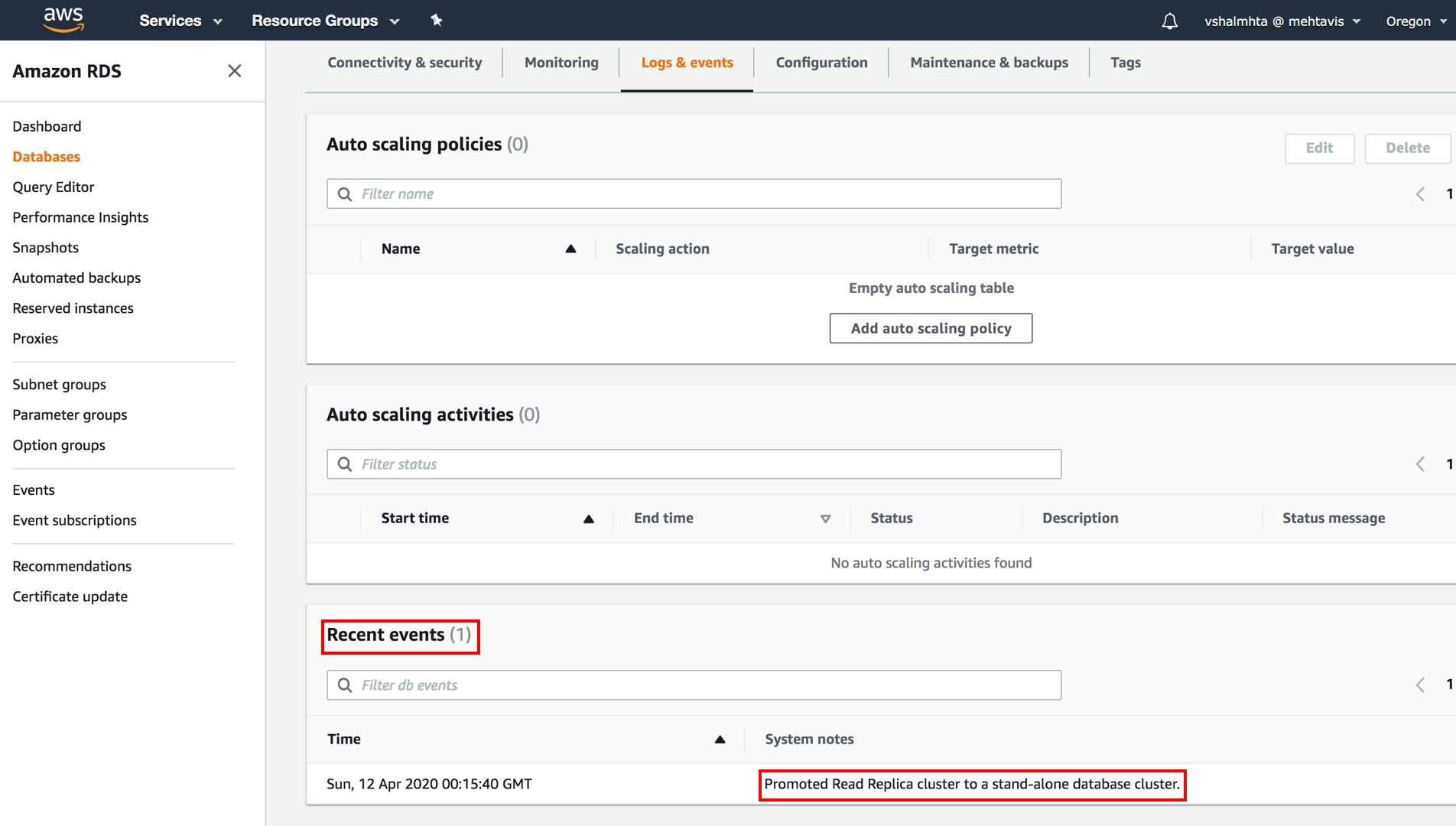
Task: Focus the Filter status input field
Action: [x=694, y=464]
